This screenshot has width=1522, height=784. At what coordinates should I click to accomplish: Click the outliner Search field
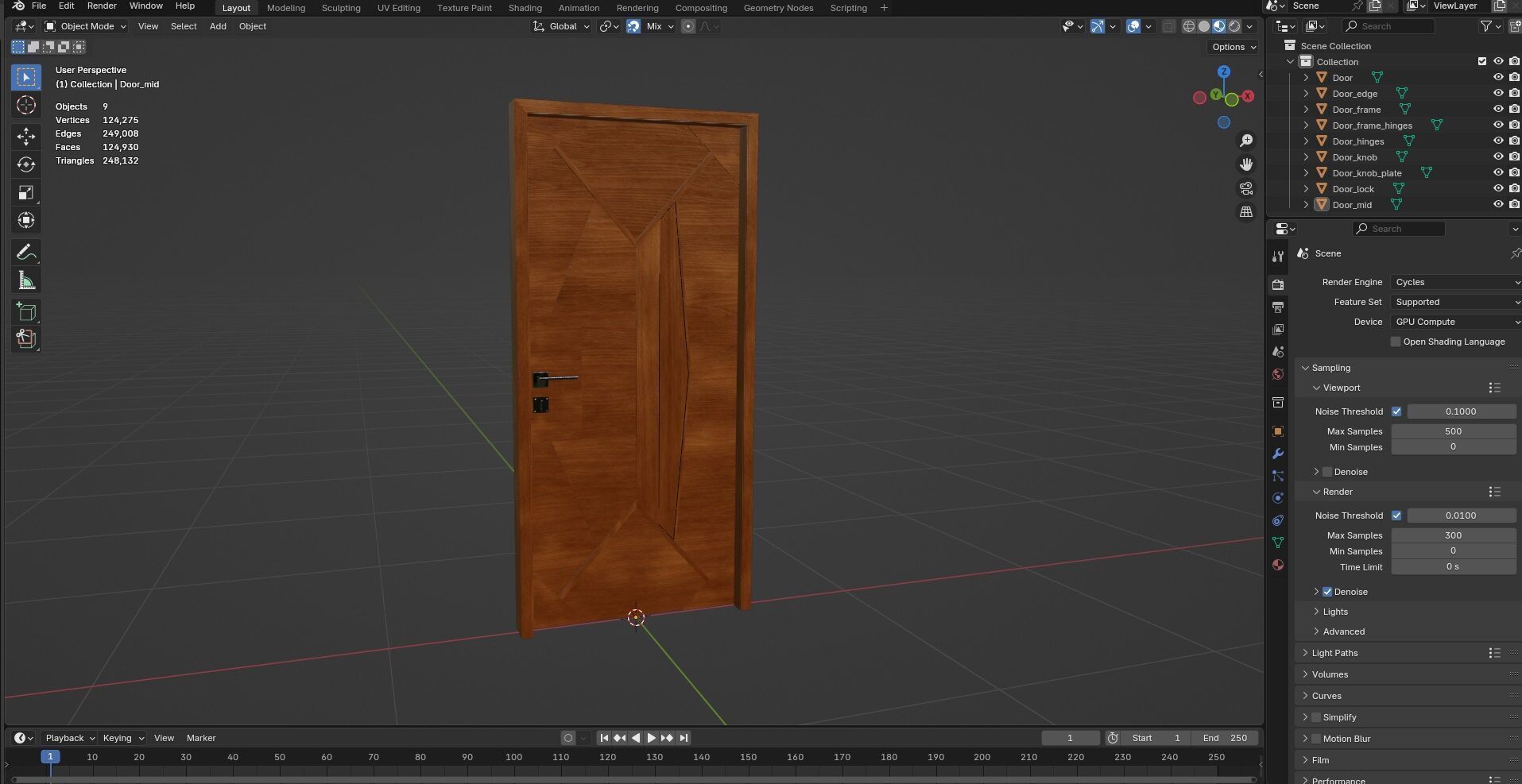(x=1388, y=26)
